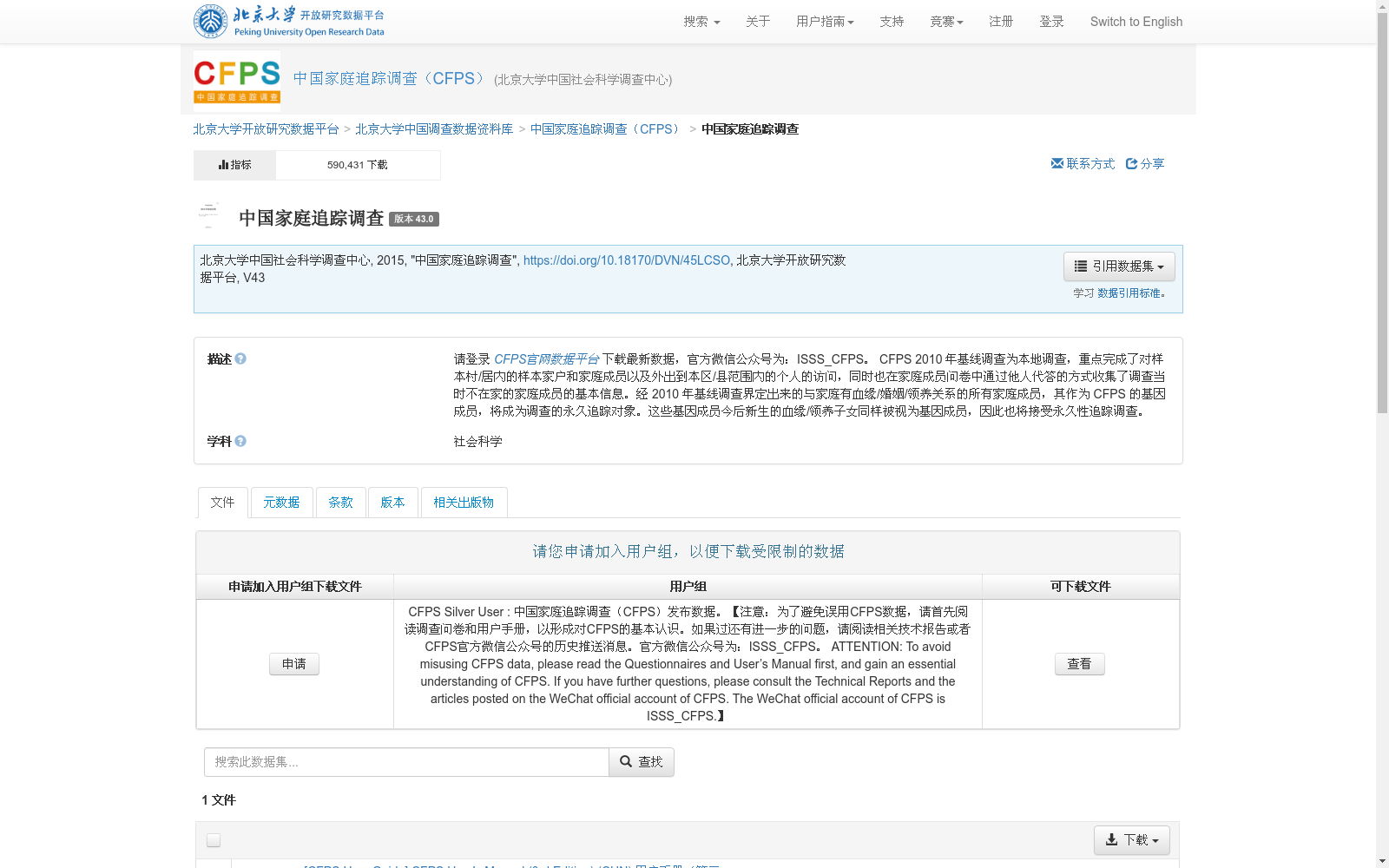The height and width of the screenshot is (868, 1389).
Task: Select the 文件 tab
Action: pyautogui.click(x=223, y=503)
